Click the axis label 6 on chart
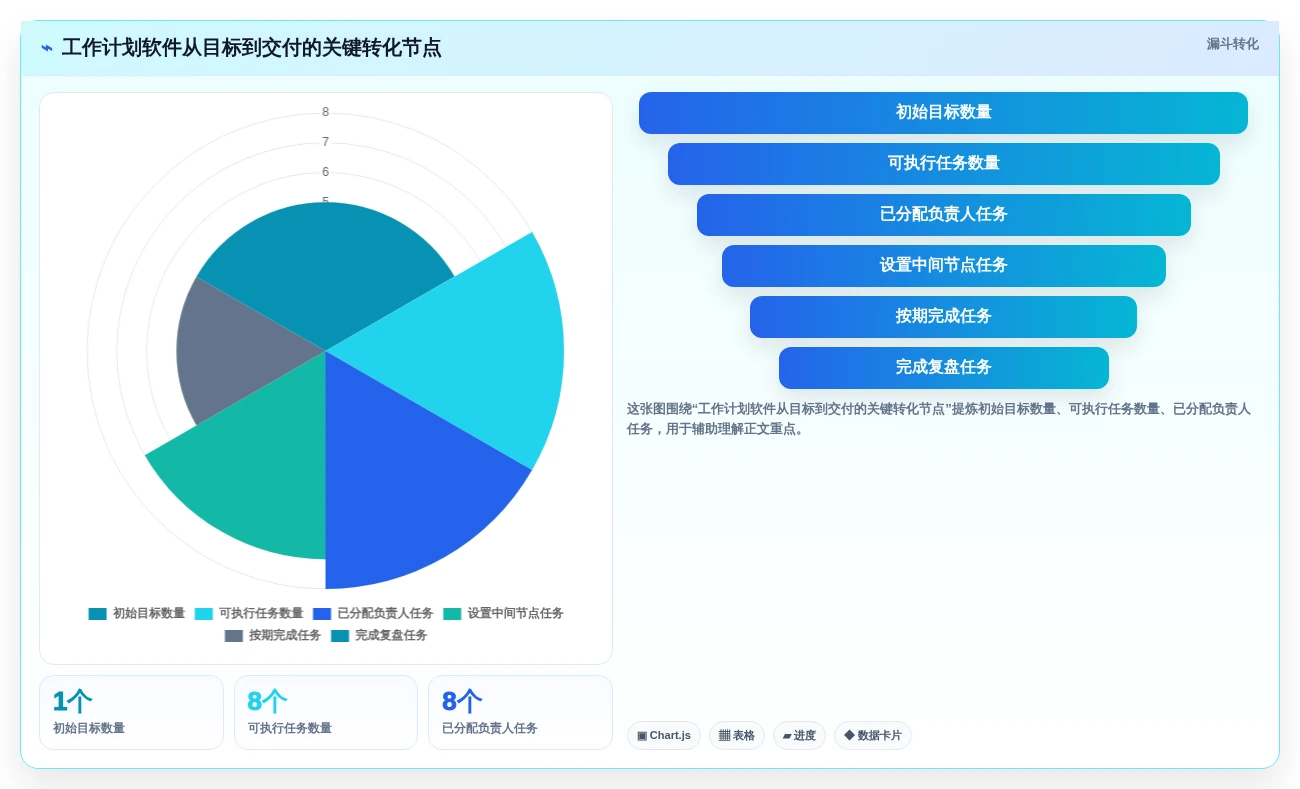1300x789 pixels. point(326,172)
